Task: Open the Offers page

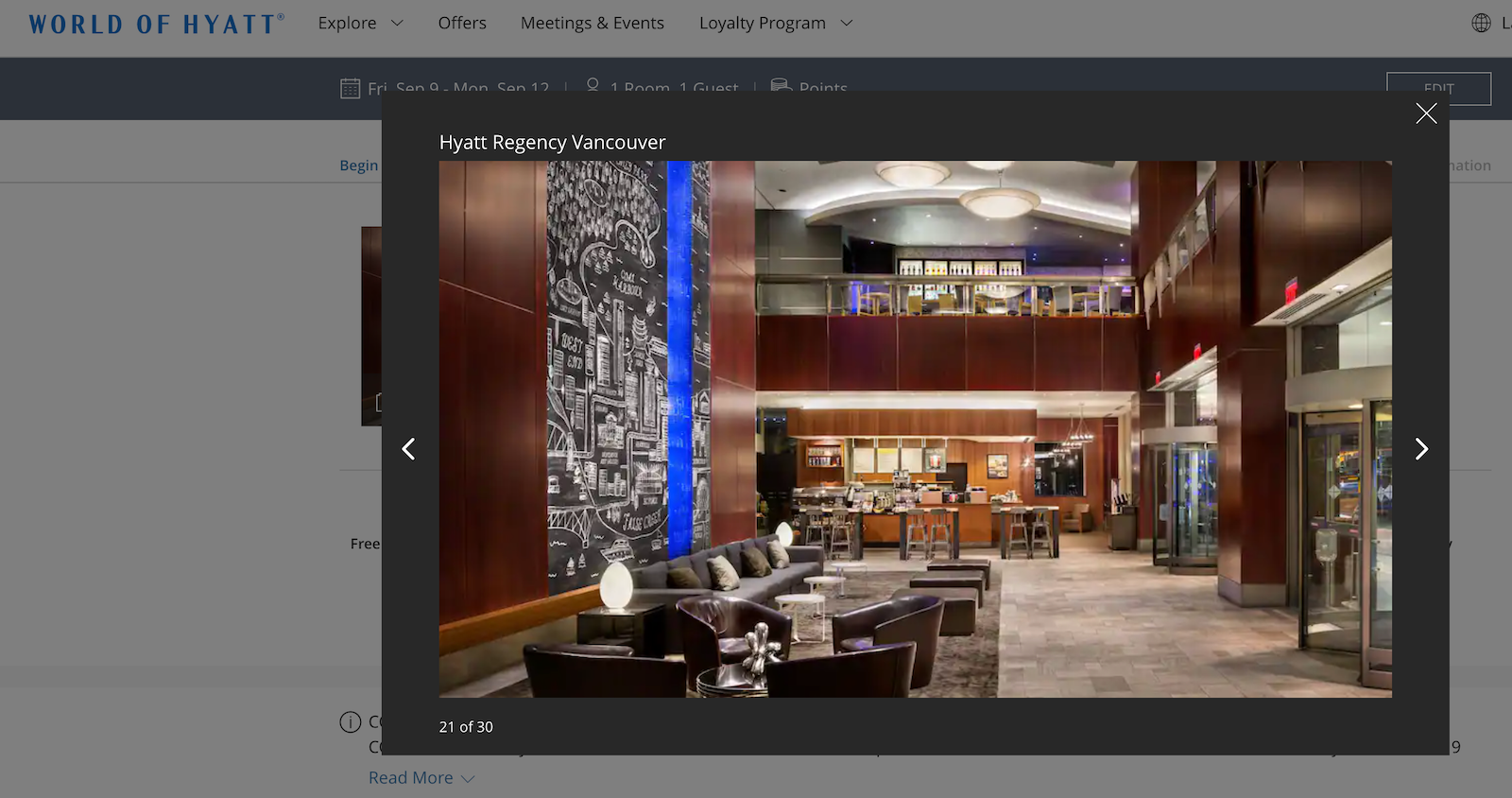Action: (462, 23)
